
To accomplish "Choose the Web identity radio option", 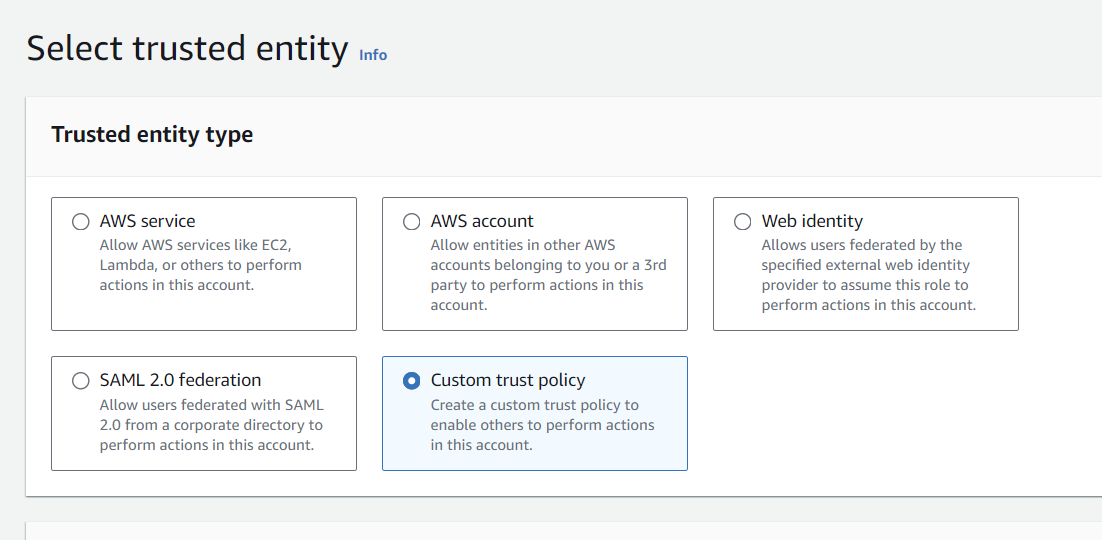I will (x=742, y=221).
